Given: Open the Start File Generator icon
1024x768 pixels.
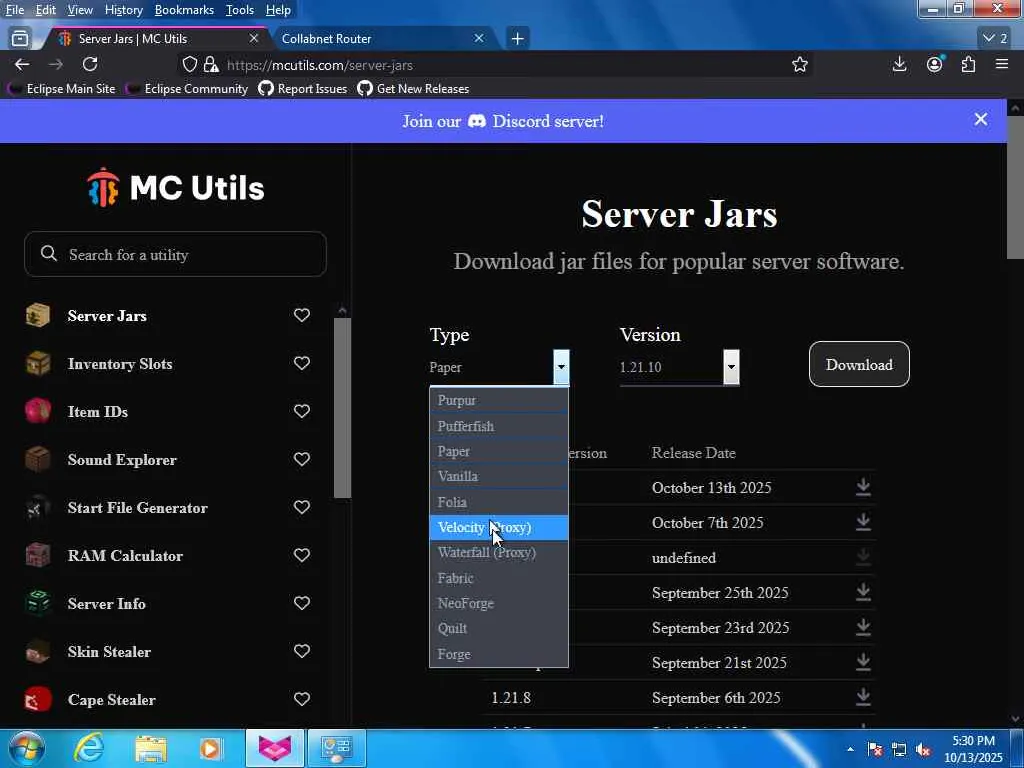Looking at the screenshot, I should (x=38, y=507).
